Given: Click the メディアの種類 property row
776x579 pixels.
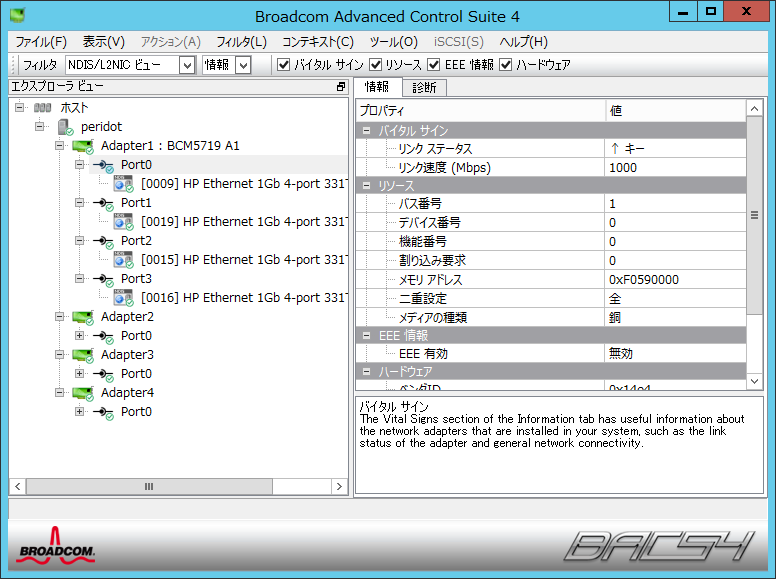Looking at the screenshot, I should [551, 318].
